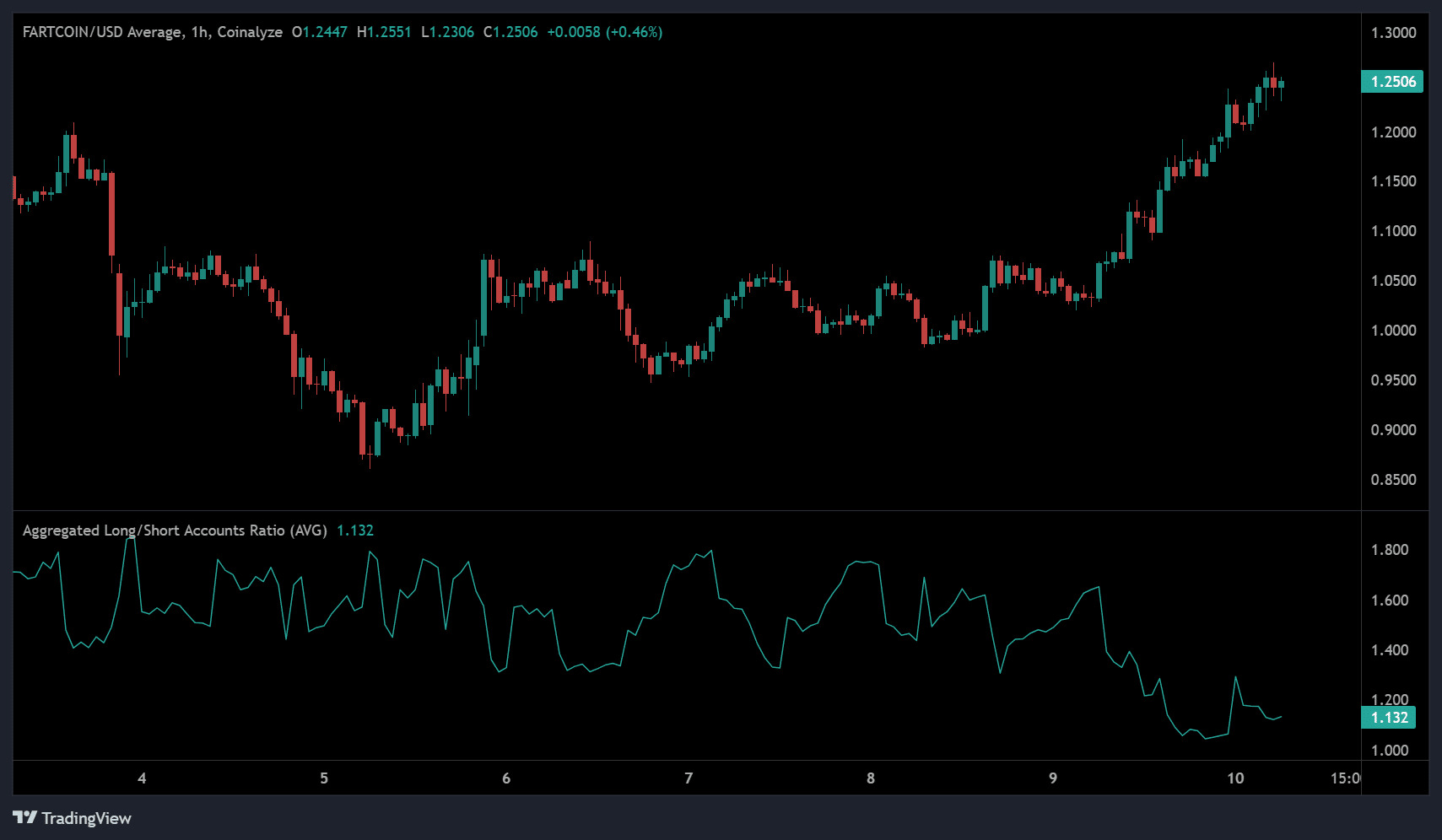1442x840 pixels.
Task: Click the separator between price and ratio panes
Action: 687,511
